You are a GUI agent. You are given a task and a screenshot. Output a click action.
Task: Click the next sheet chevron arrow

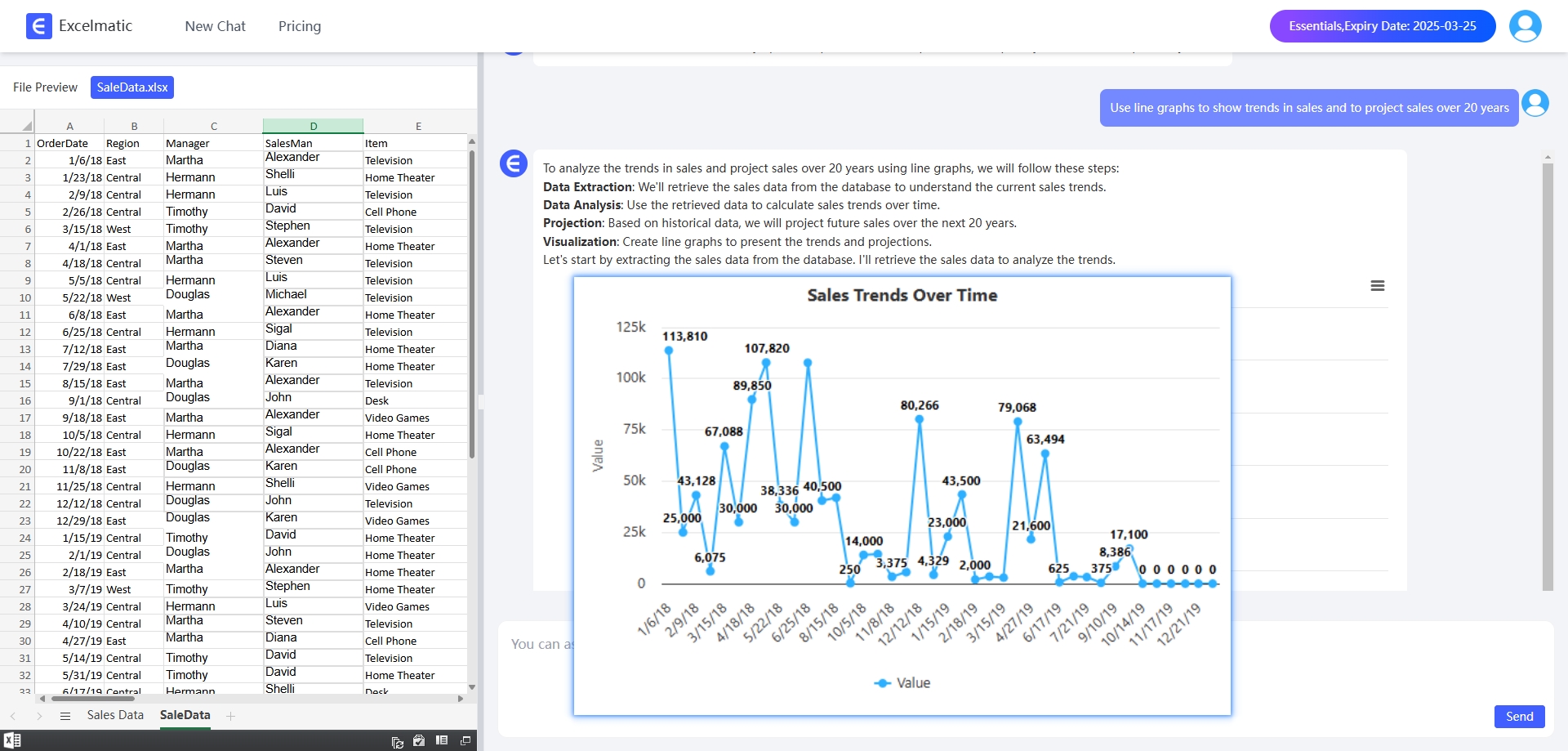(x=39, y=716)
